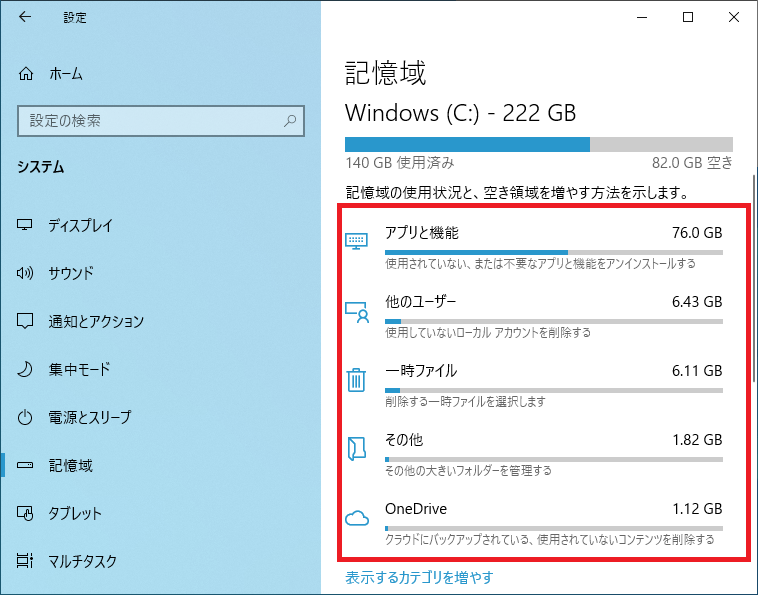Click the ディスプレイ monitor icon
758x595 pixels.
tap(25, 225)
